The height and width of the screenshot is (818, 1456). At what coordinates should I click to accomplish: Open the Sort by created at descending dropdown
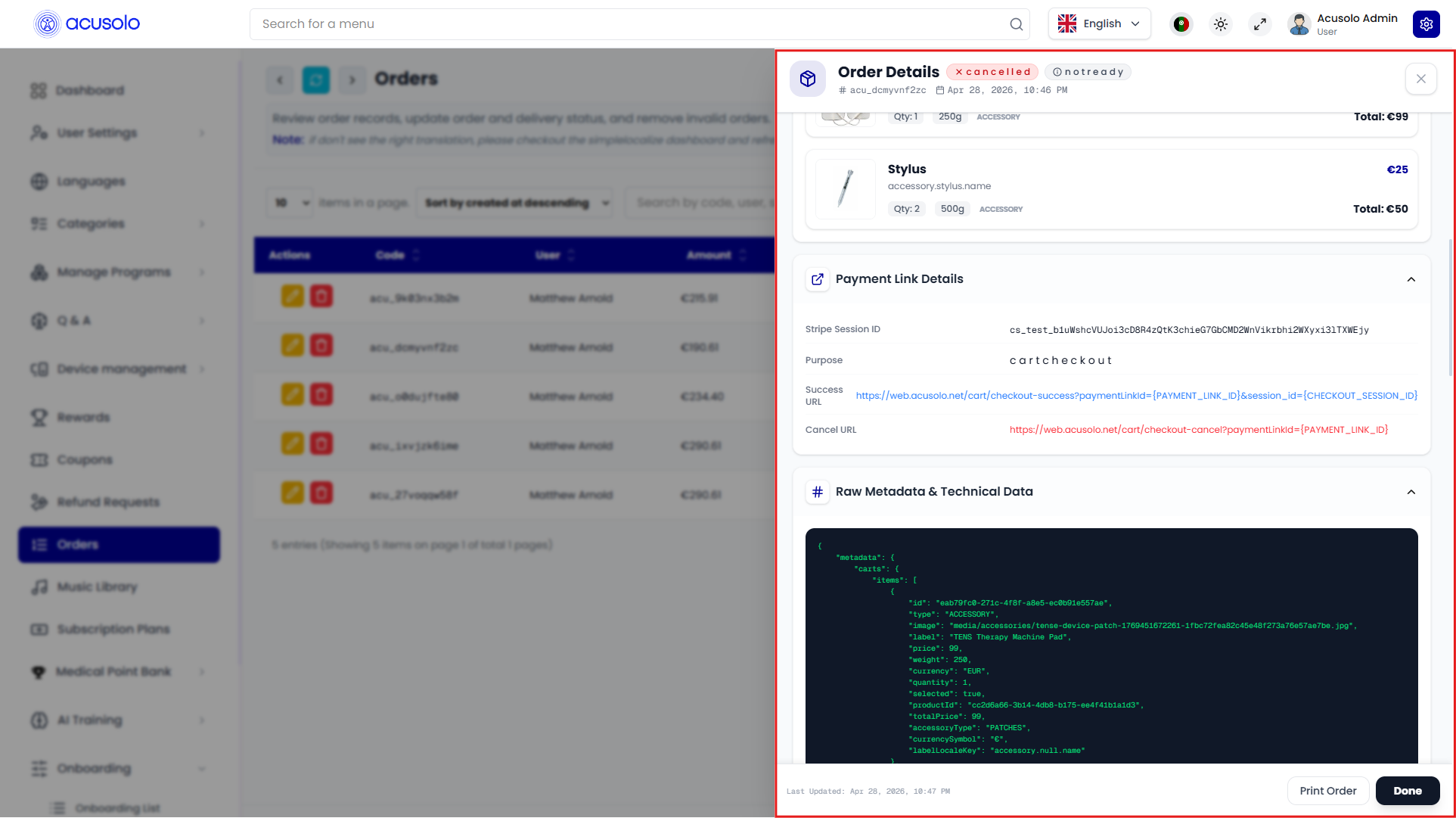[514, 203]
